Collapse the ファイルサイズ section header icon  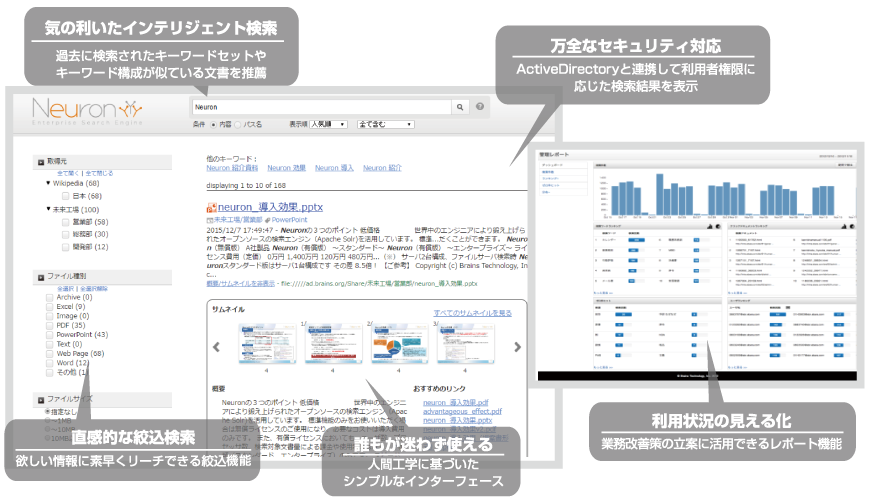click(x=41, y=400)
